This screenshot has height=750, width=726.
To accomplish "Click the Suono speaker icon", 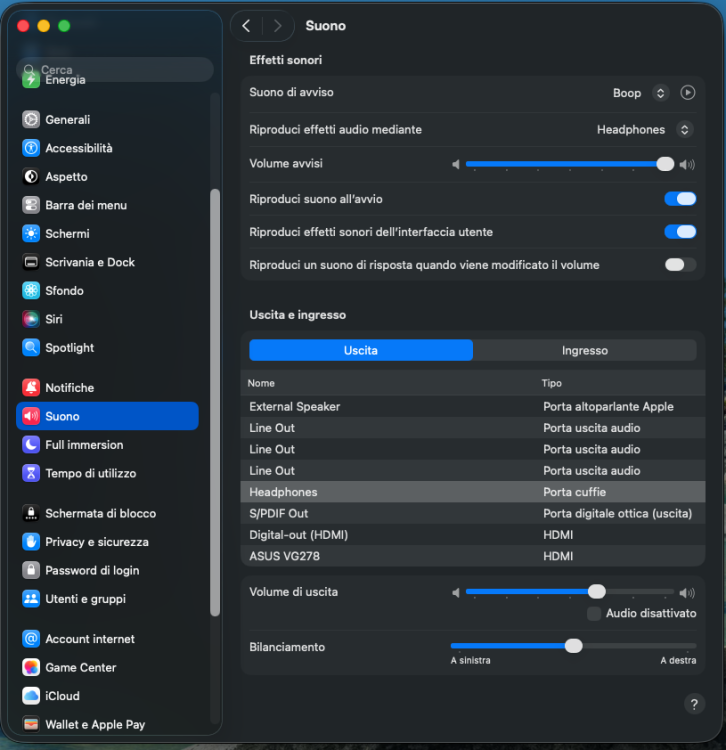I will 31,416.
